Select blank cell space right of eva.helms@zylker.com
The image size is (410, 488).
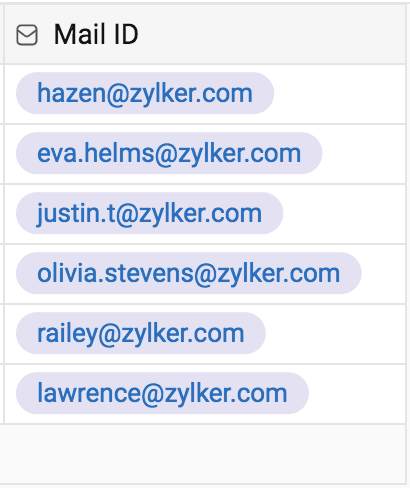[x=363, y=154]
